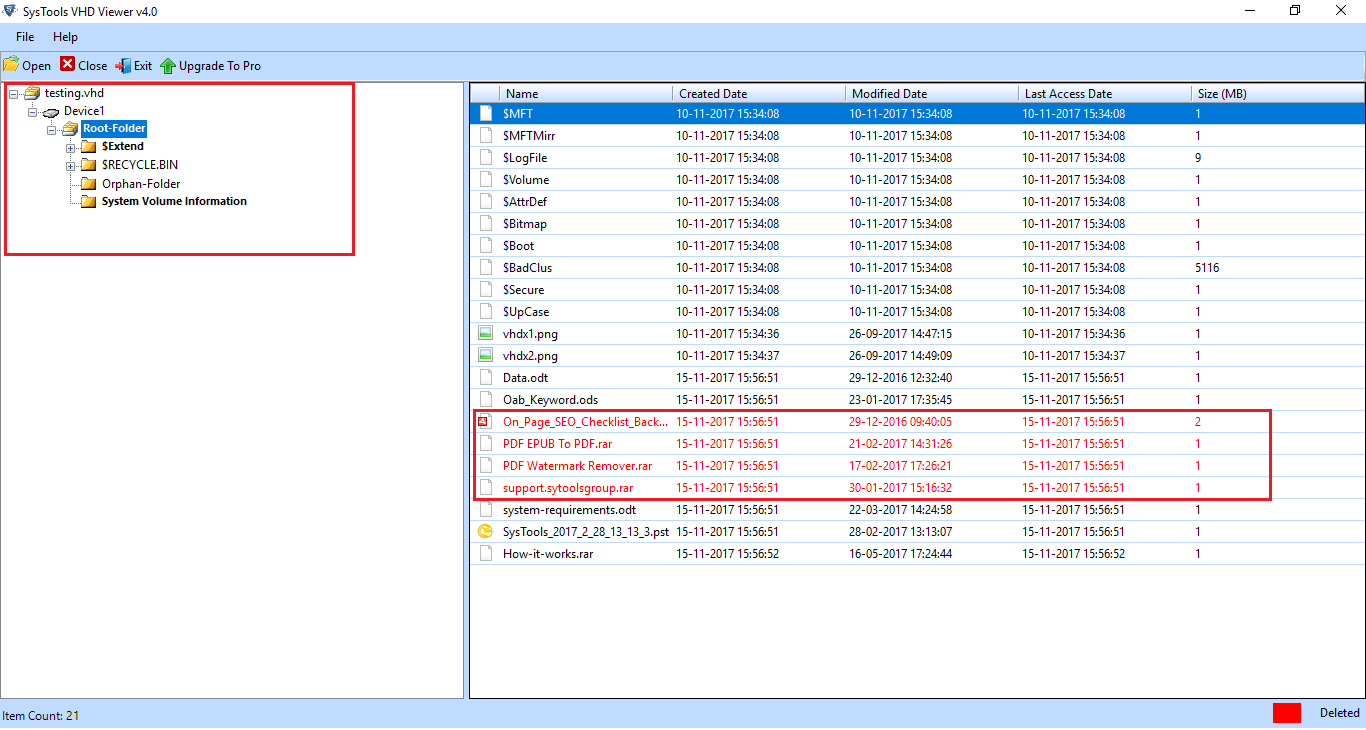Select the $Secure file name
Image resolution: width=1366 pixels, height=730 pixels.
point(524,290)
